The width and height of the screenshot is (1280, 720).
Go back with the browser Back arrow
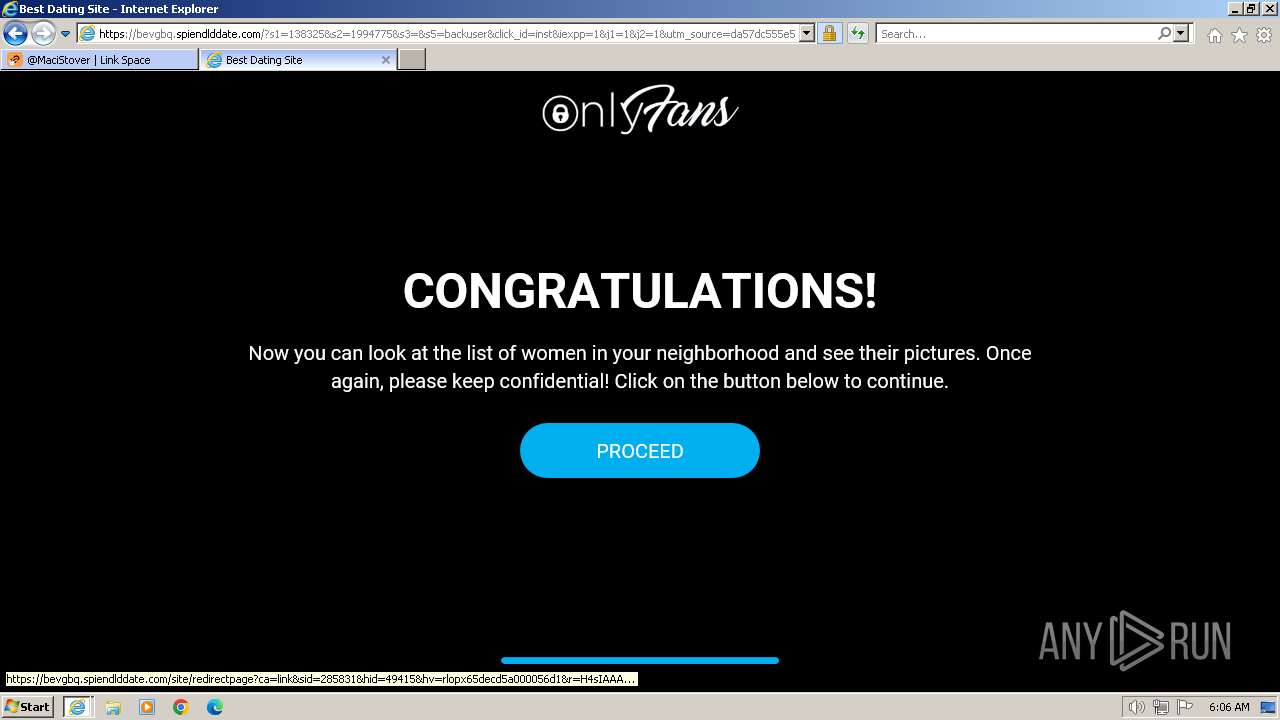(x=16, y=34)
